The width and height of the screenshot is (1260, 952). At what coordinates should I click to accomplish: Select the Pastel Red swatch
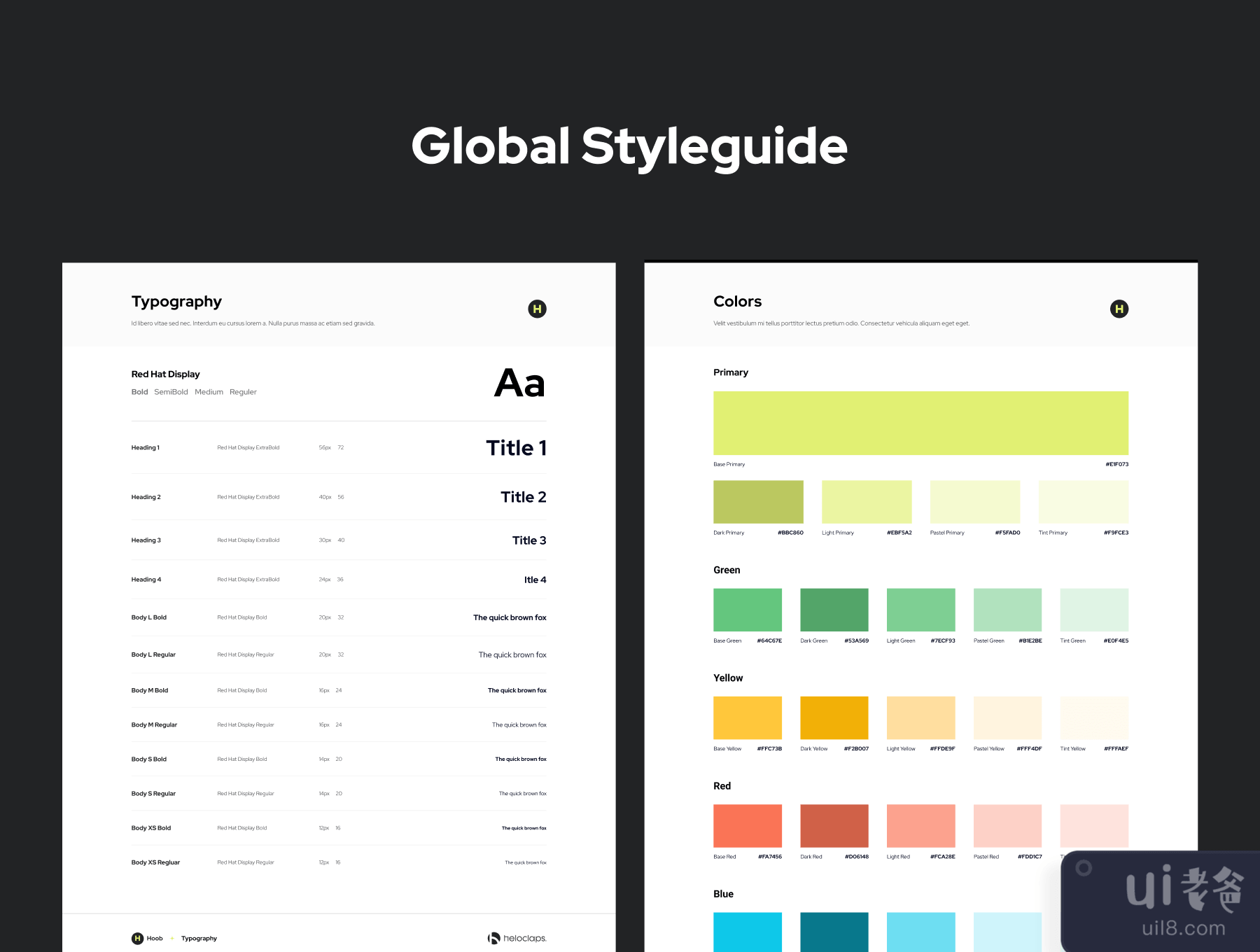pos(1007,826)
